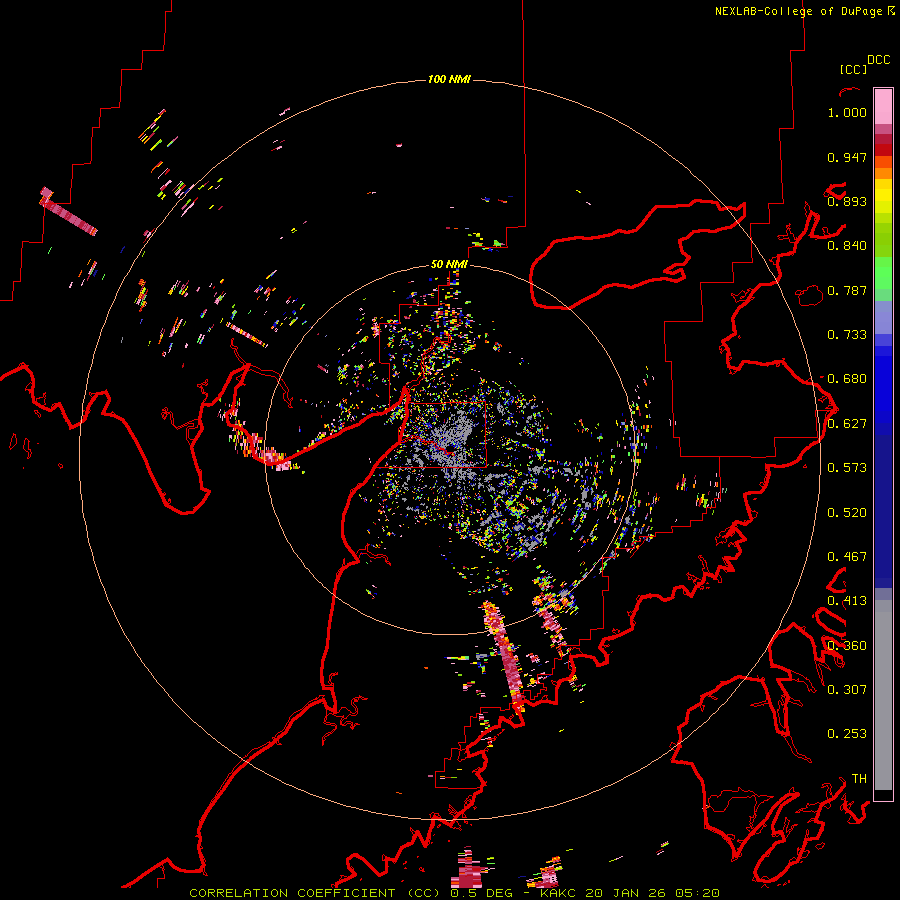Click the 0.520 color scale value
This screenshot has width=900, height=900.
tap(847, 513)
